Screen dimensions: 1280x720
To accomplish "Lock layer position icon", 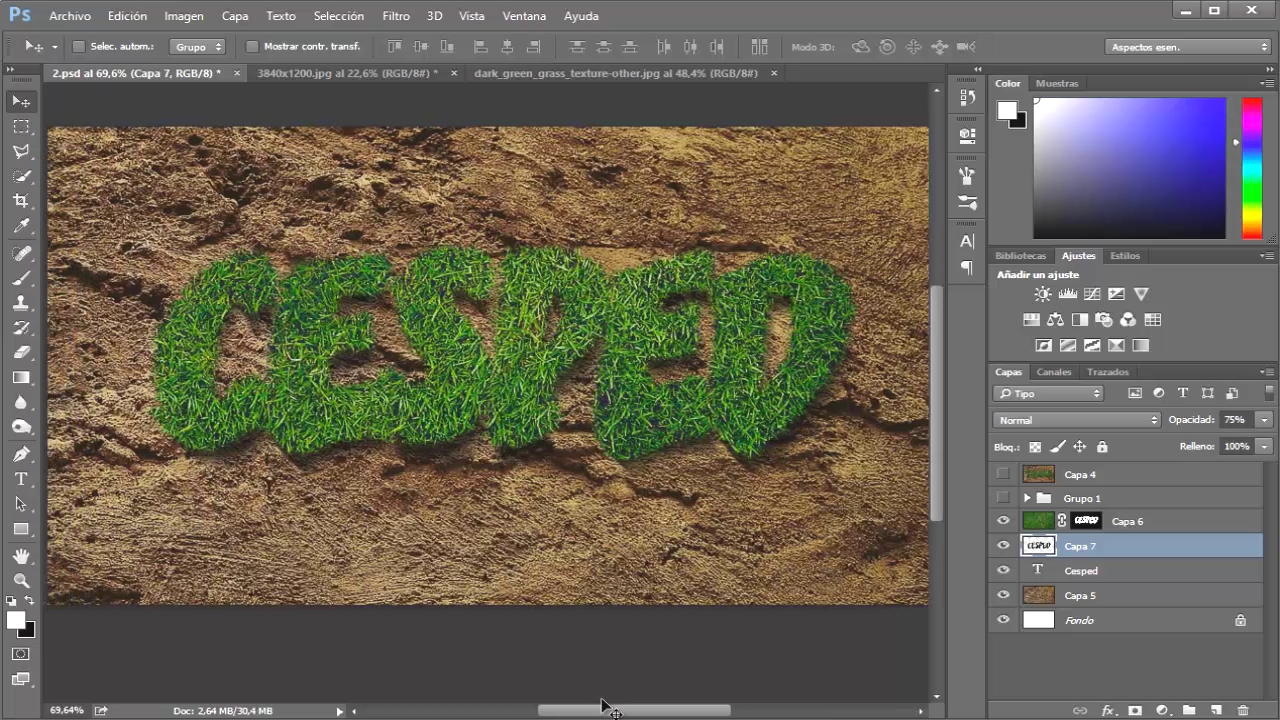I will pyautogui.click(x=1079, y=447).
